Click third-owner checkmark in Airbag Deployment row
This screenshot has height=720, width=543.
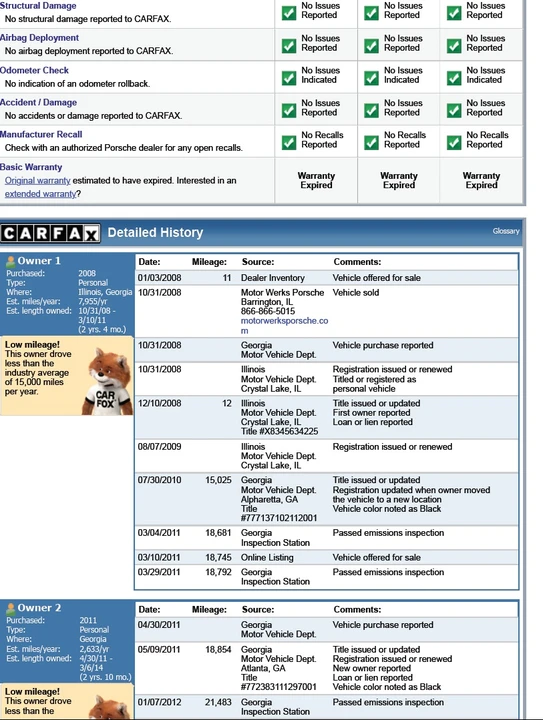[x=454, y=45]
